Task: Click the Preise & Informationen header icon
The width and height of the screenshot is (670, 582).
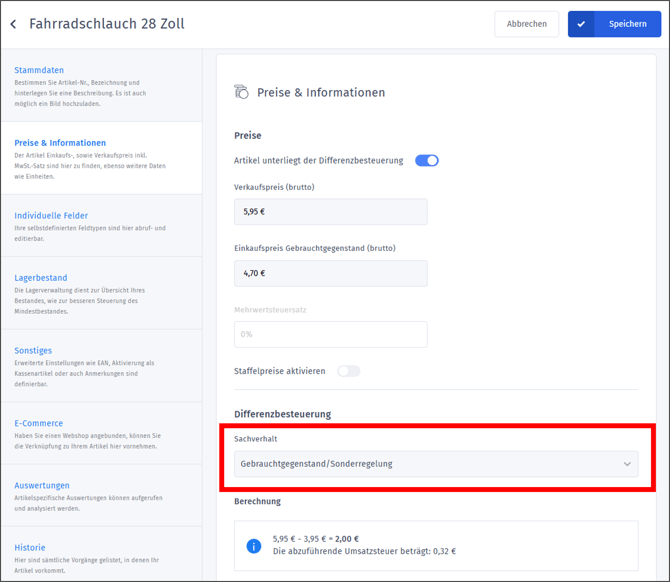Action: tap(241, 92)
